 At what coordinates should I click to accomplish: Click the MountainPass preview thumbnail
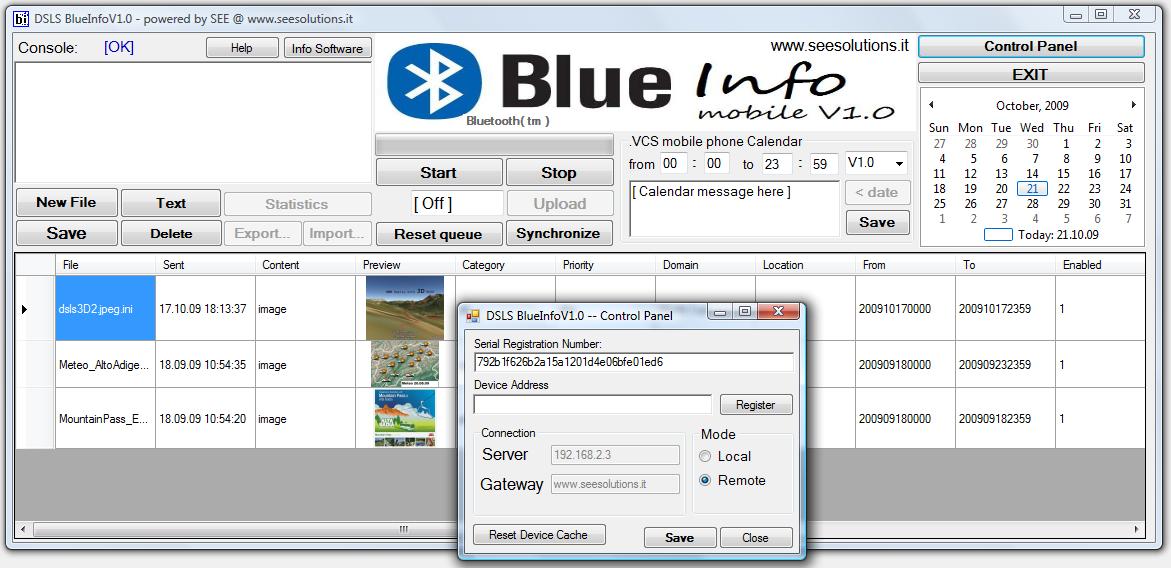[405, 418]
